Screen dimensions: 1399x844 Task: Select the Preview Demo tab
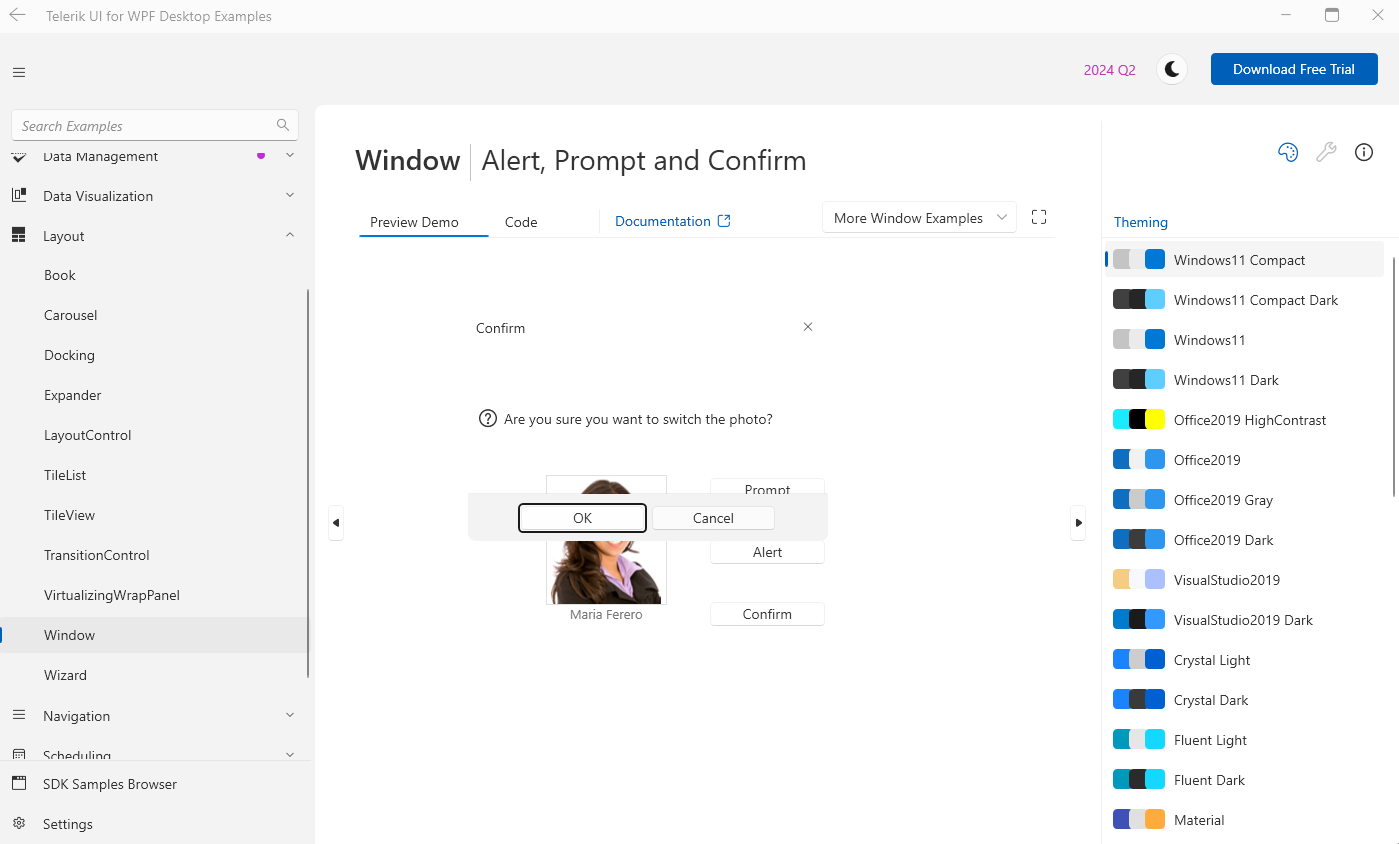[x=414, y=222]
